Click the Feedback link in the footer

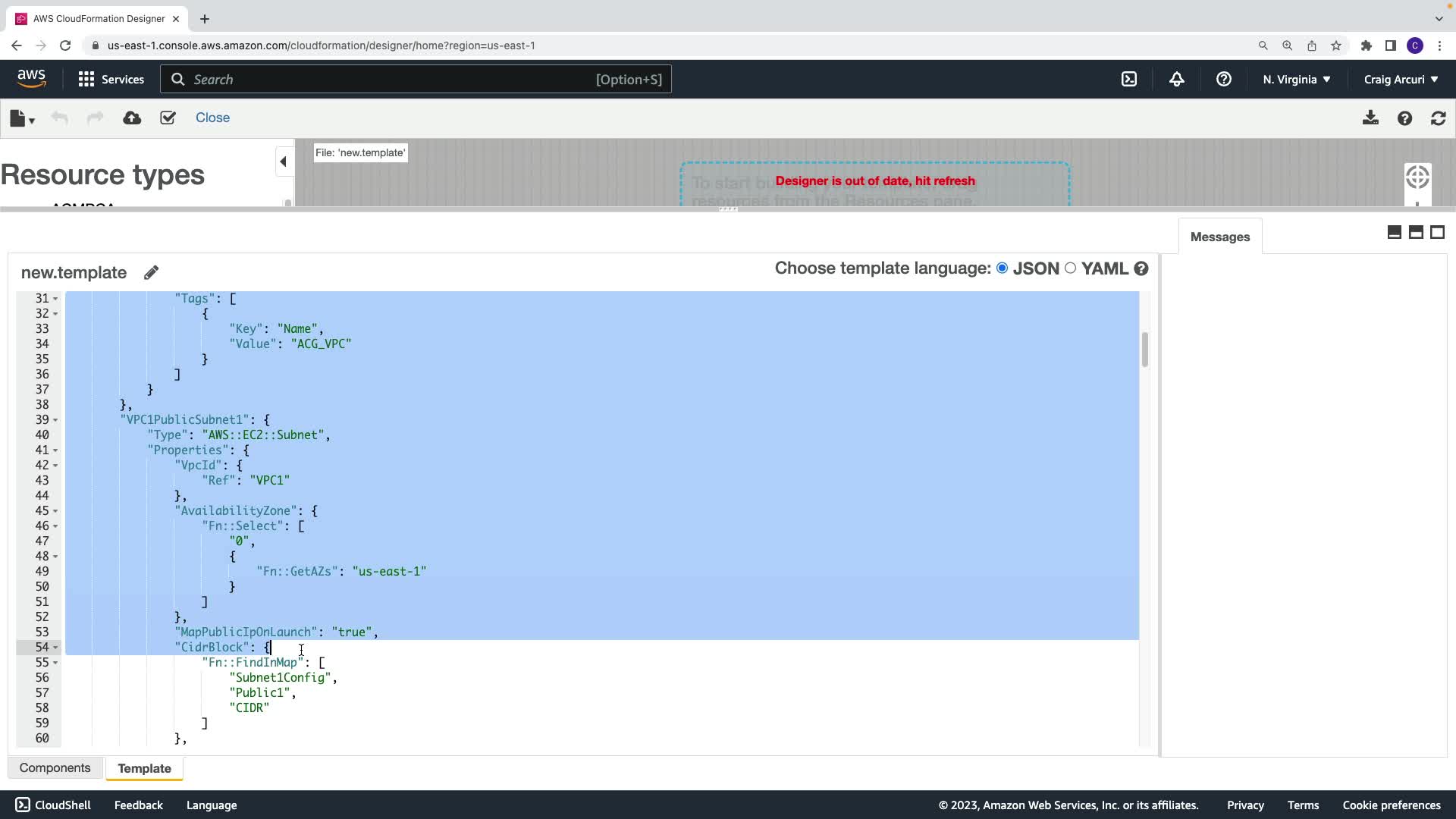[x=138, y=805]
